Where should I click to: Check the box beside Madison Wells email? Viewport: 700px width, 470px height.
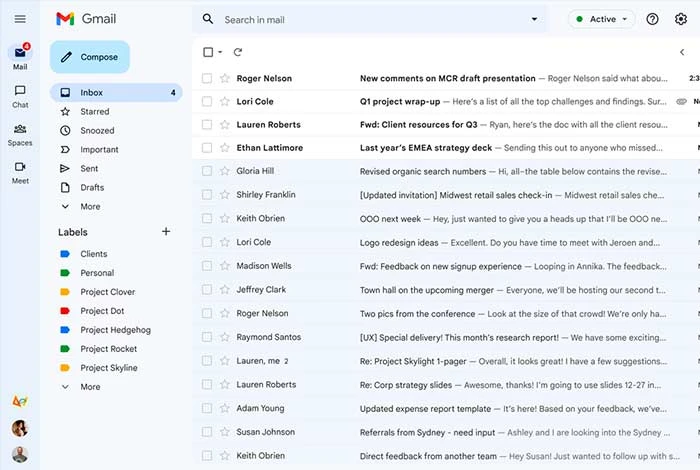click(x=207, y=266)
